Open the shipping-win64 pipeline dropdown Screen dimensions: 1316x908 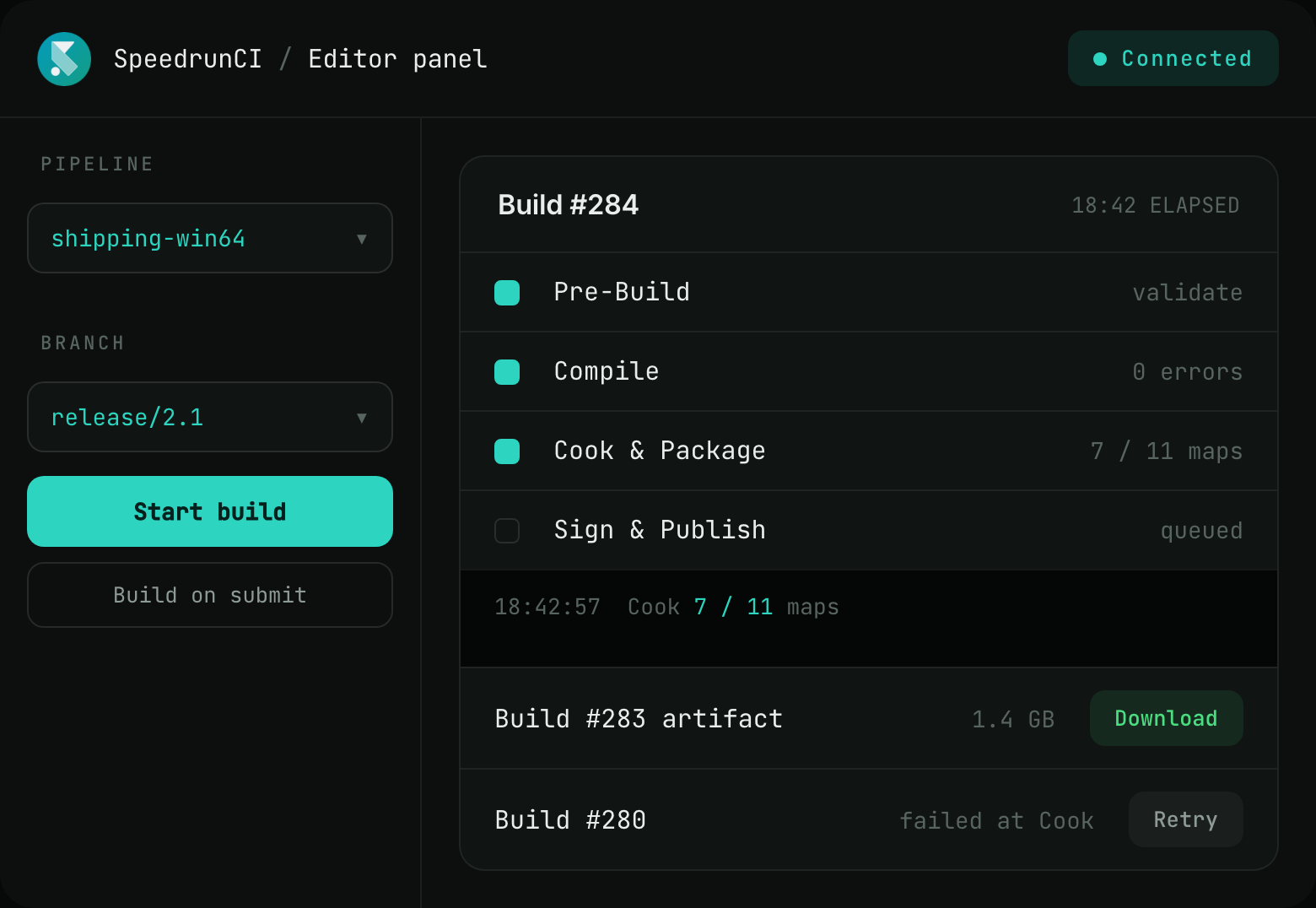pos(210,238)
